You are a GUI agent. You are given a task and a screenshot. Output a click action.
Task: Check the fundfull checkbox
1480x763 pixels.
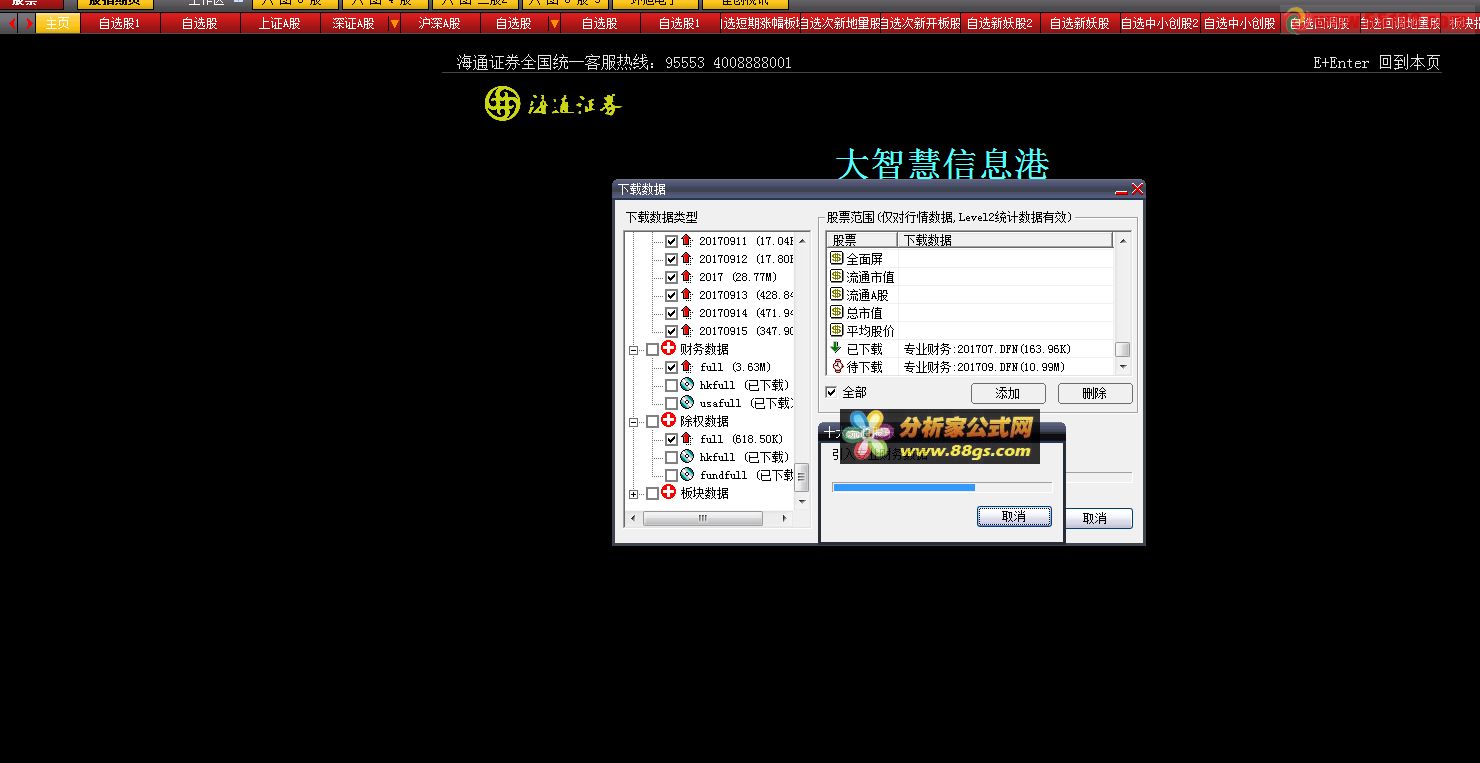(671, 475)
